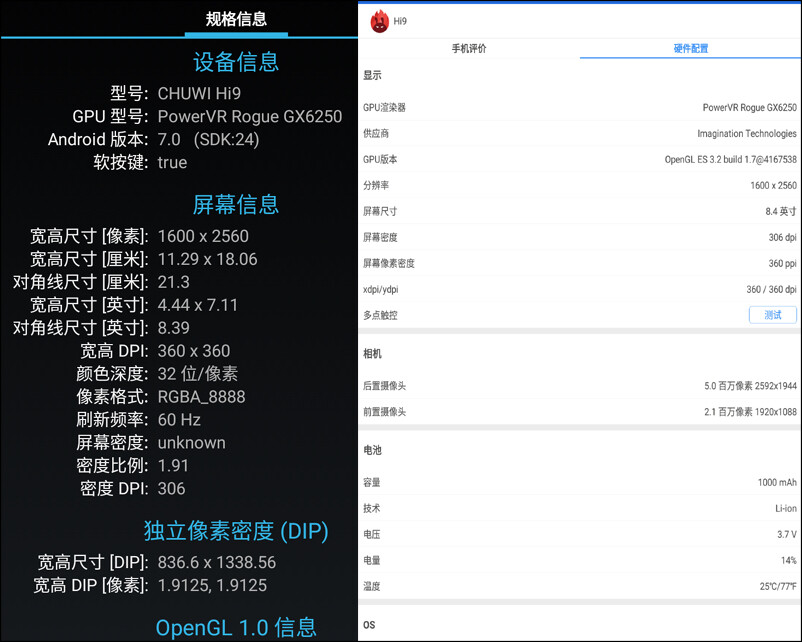The image size is (802, 642).
Task: Click OpenGL 1.0 信息 heading
Action: coord(236,628)
